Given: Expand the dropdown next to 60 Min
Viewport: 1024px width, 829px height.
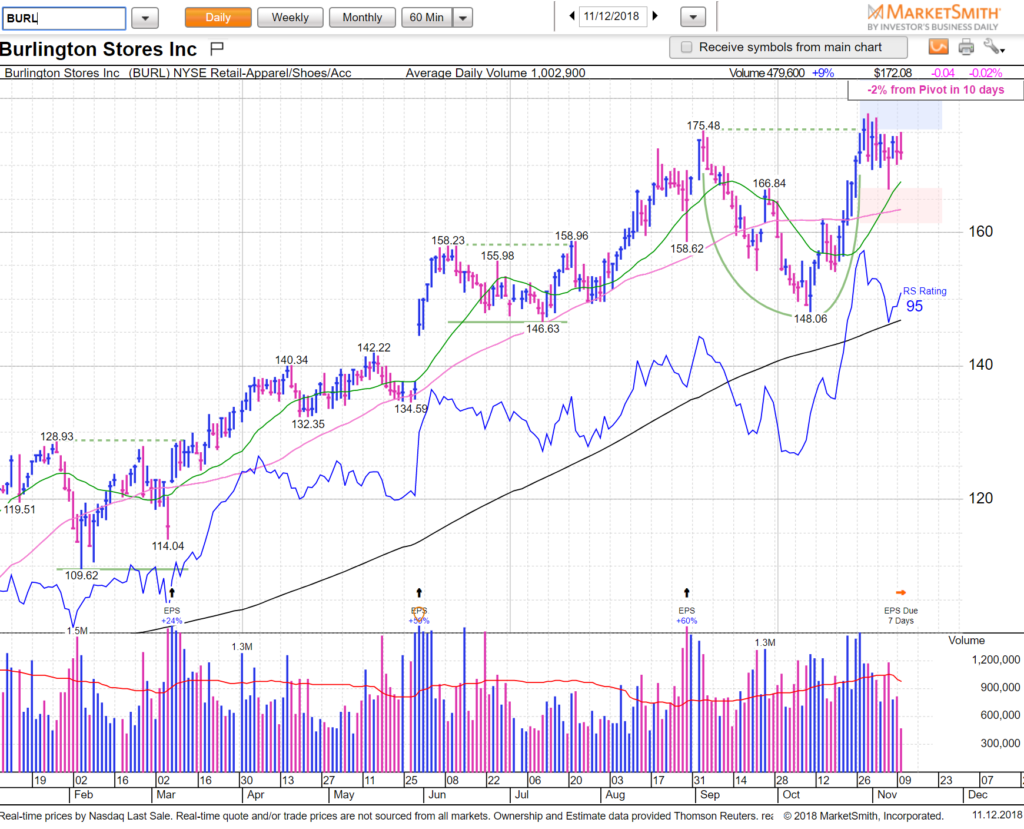Looking at the screenshot, I should (462, 18).
